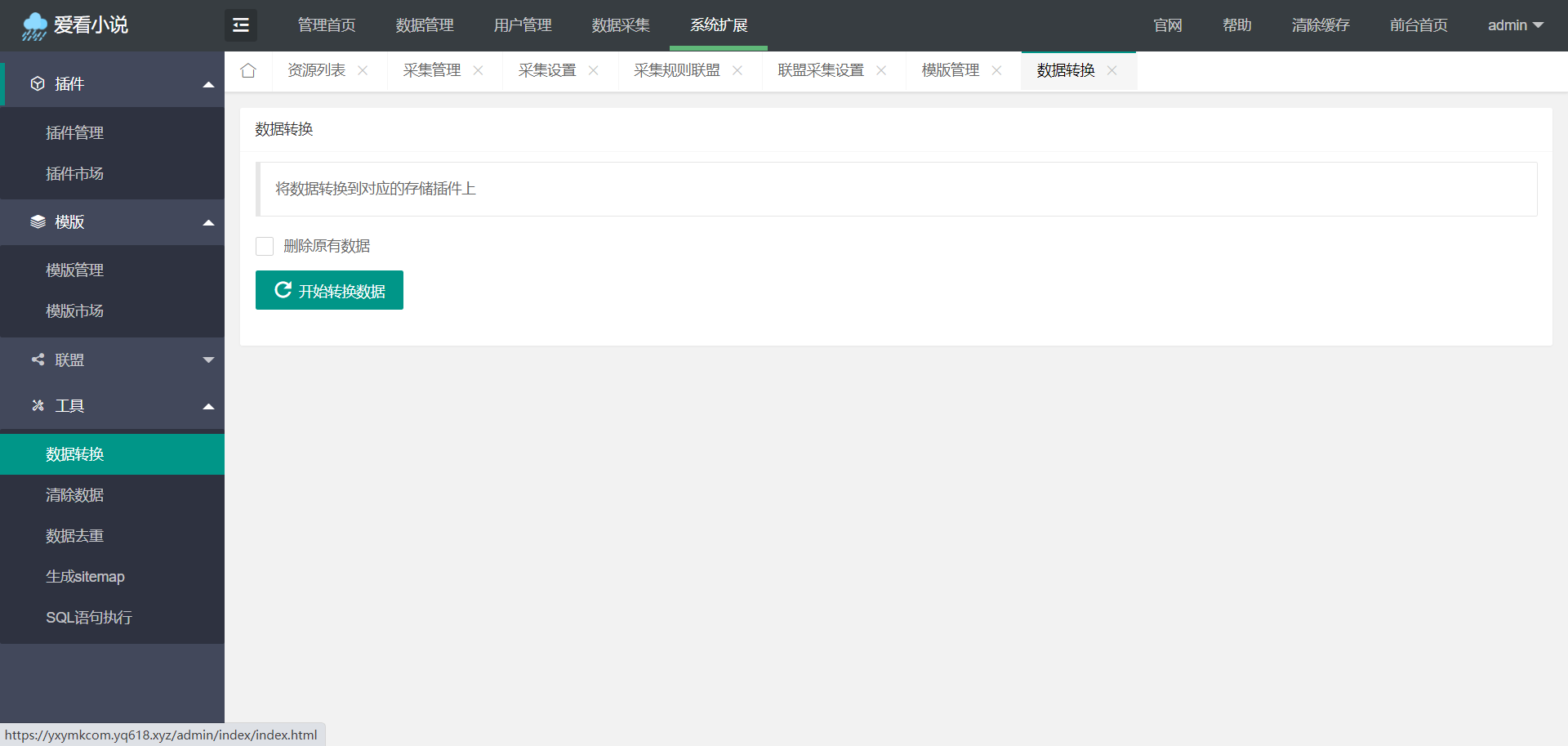
Task: Open the 帮助 link
Action: (x=1237, y=25)
